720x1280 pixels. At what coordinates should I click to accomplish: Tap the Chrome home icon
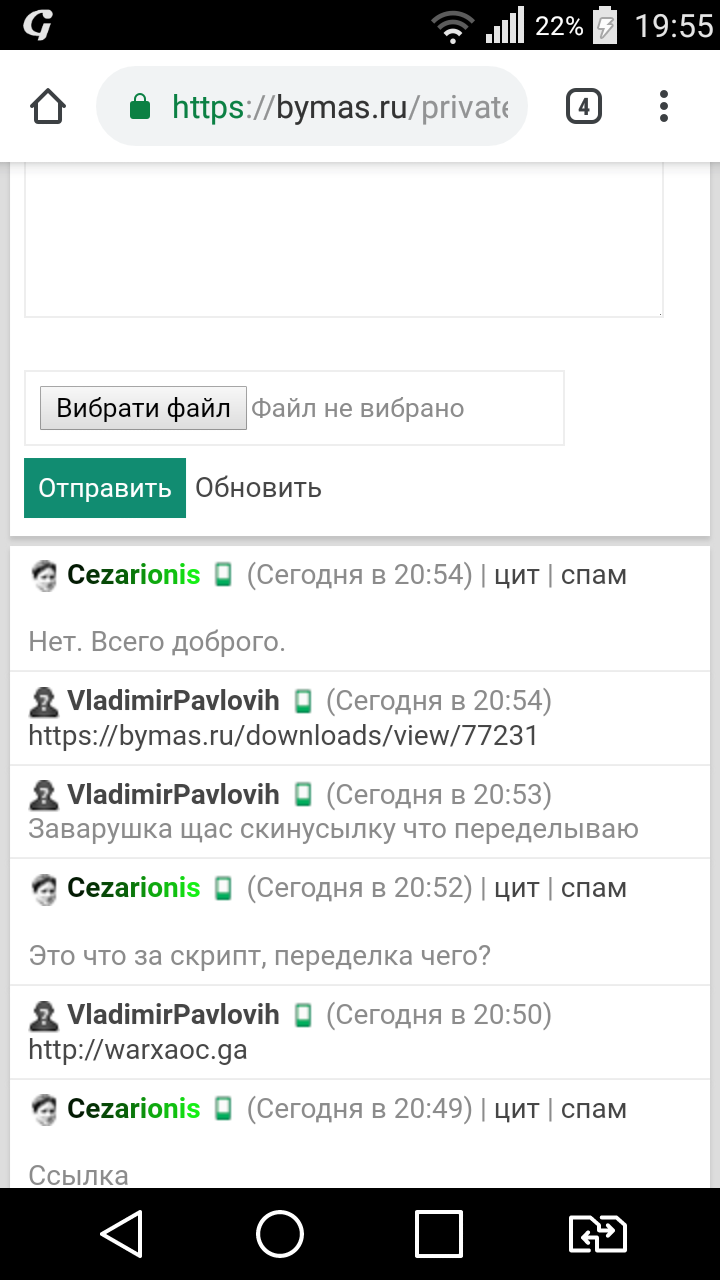(x=48, y=106)
